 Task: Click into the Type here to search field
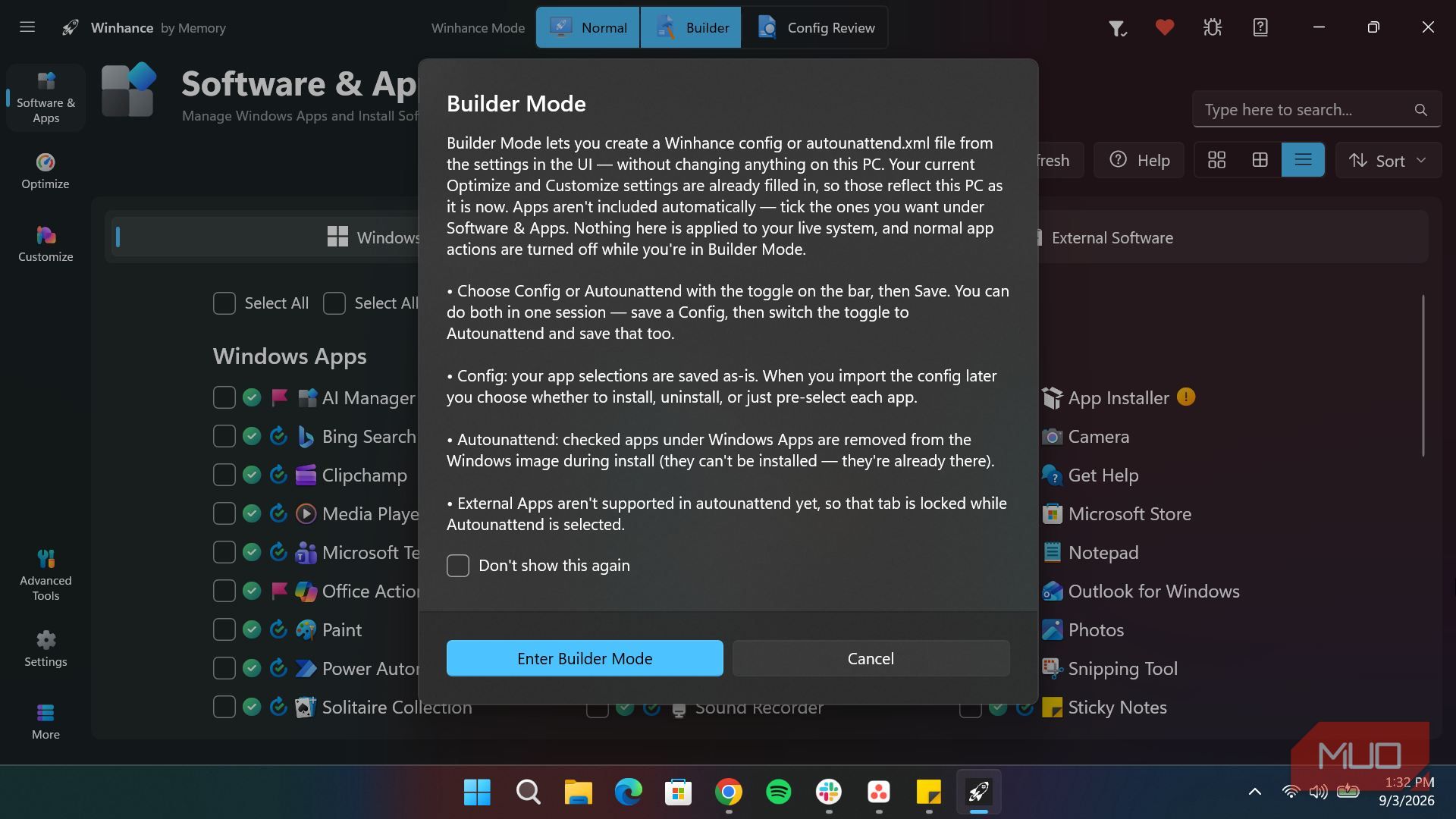click(x=1316, y=110)
